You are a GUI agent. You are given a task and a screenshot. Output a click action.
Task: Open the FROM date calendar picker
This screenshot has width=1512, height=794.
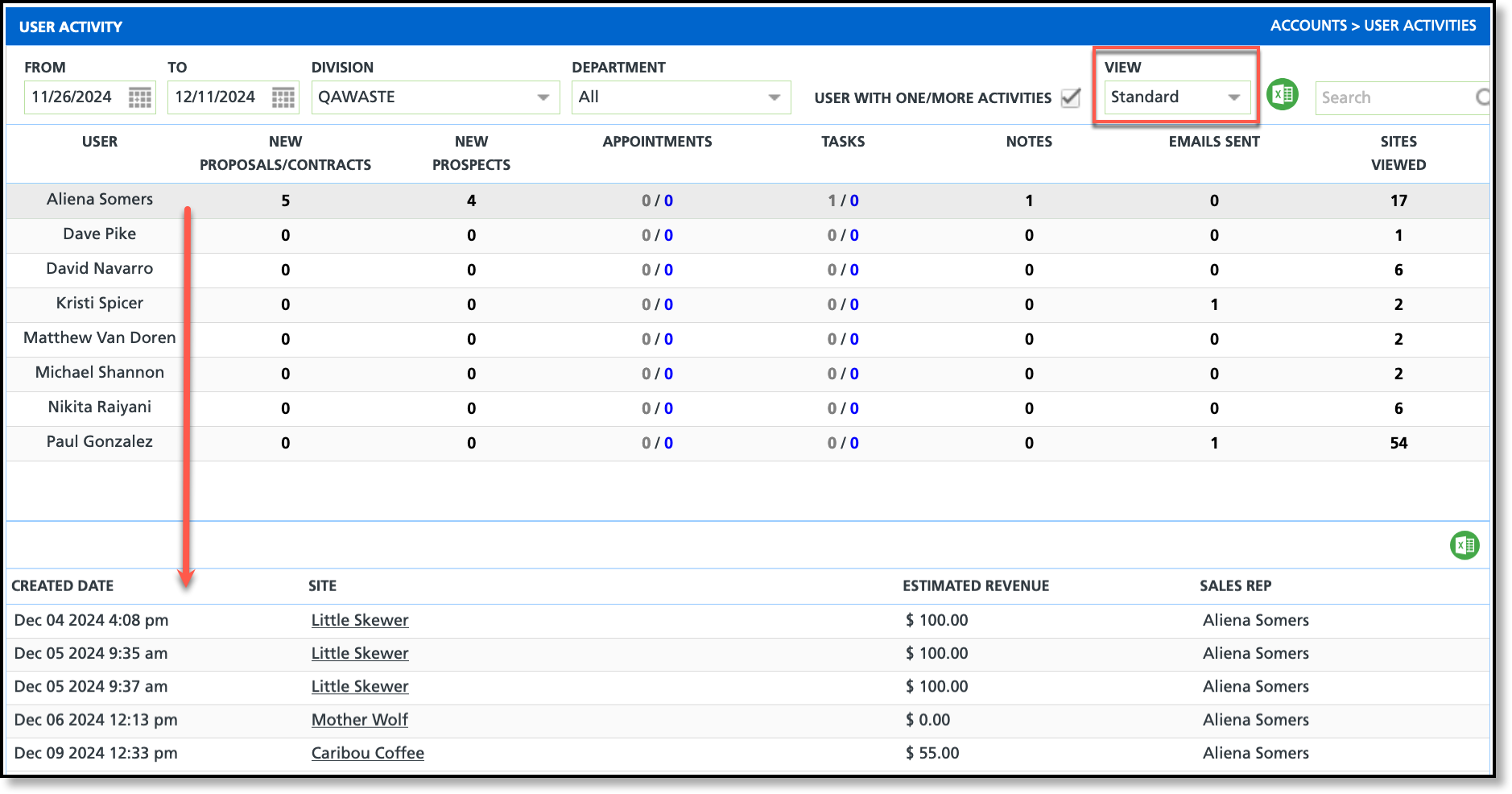tap(140, 97)
